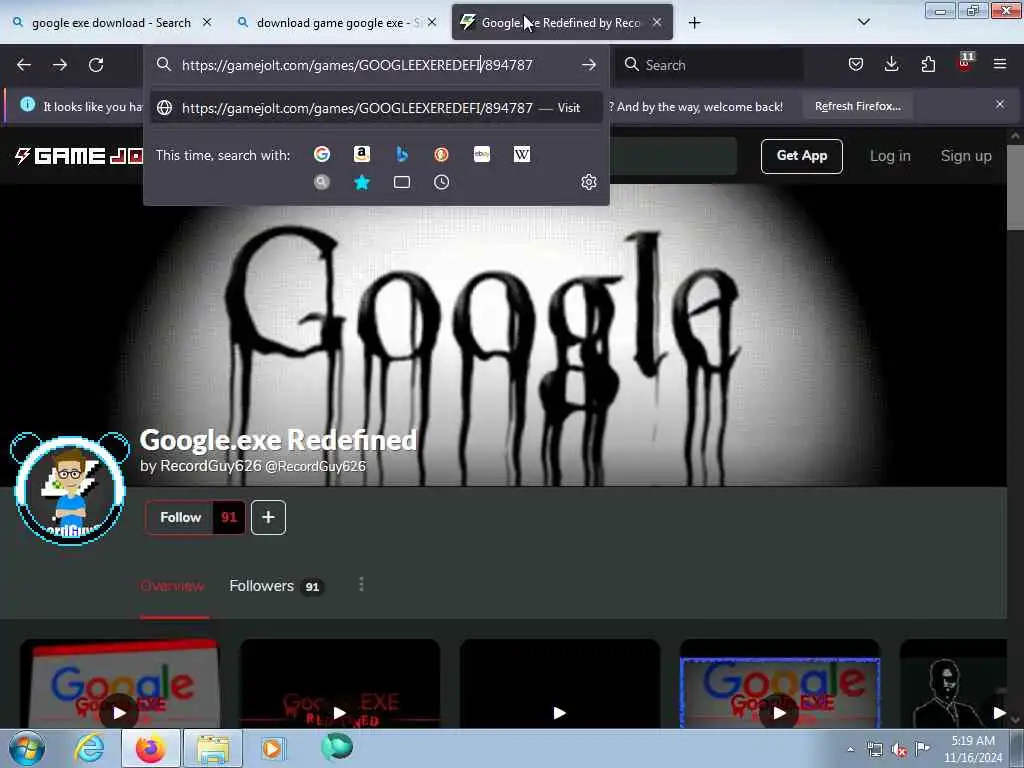Select the gamejolt.com Visit suggestion
Image resolution: width=1024 pixels, height=768 pixels.
click(376, 108)
